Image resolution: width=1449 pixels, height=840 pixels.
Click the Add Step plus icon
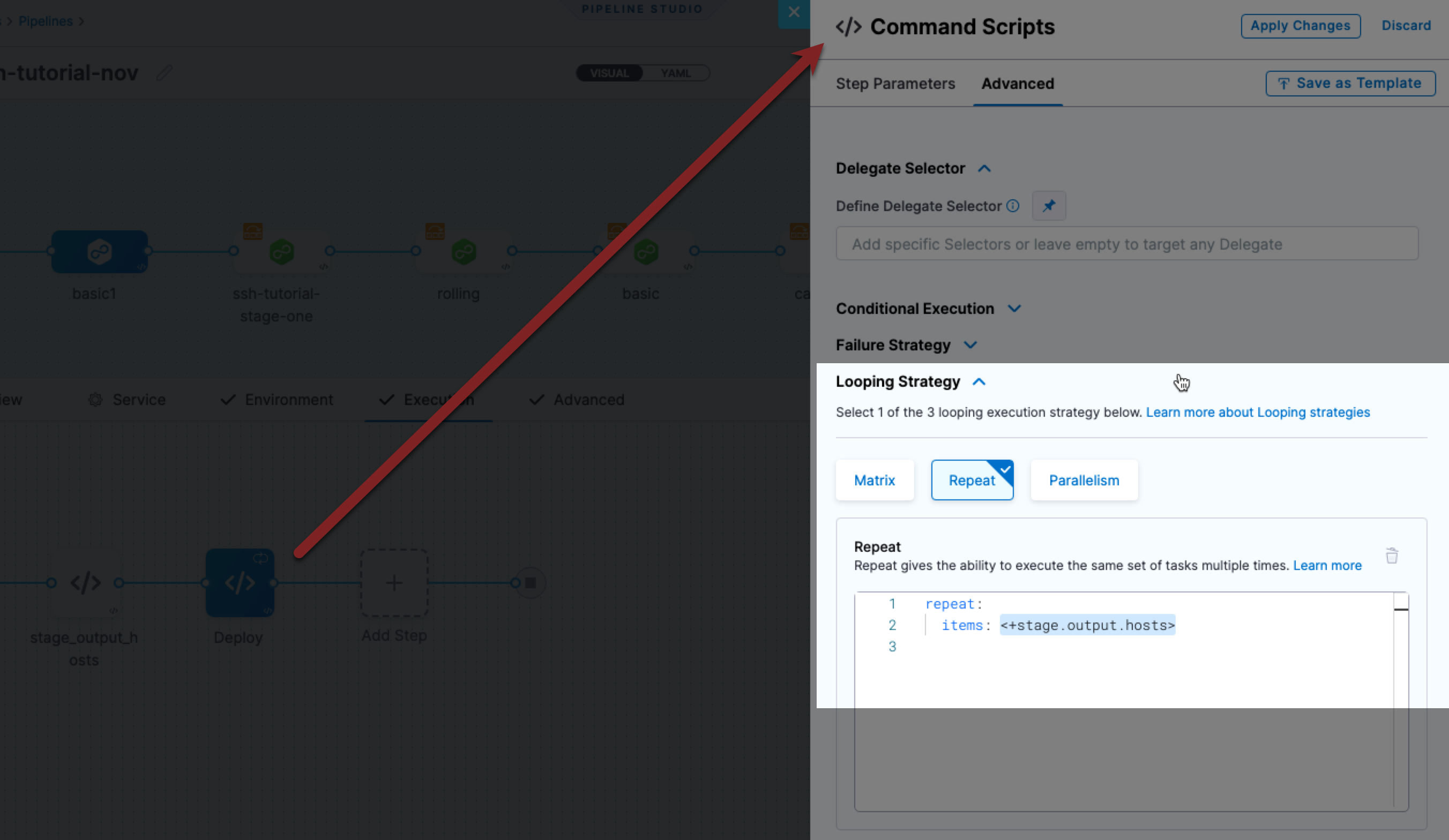point(394,582)
